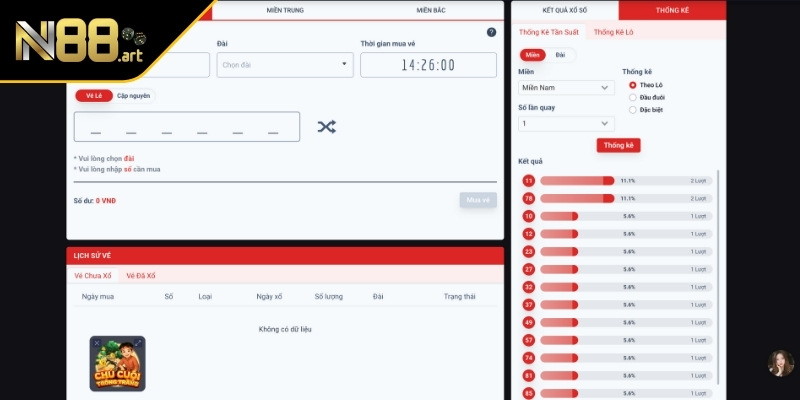Open the help question mark icon
800x400 pixels.
click(491, 32)
